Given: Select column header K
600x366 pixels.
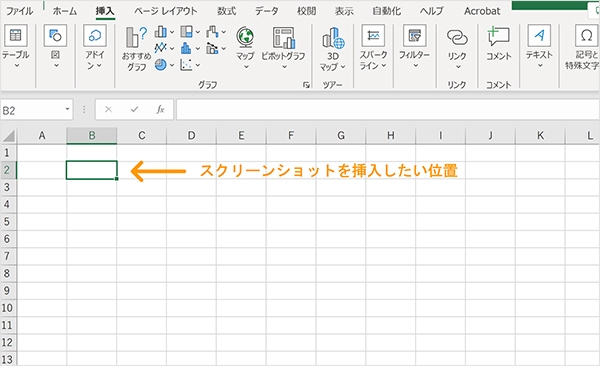Looking at the screenshot, I should tap(540, 136).
